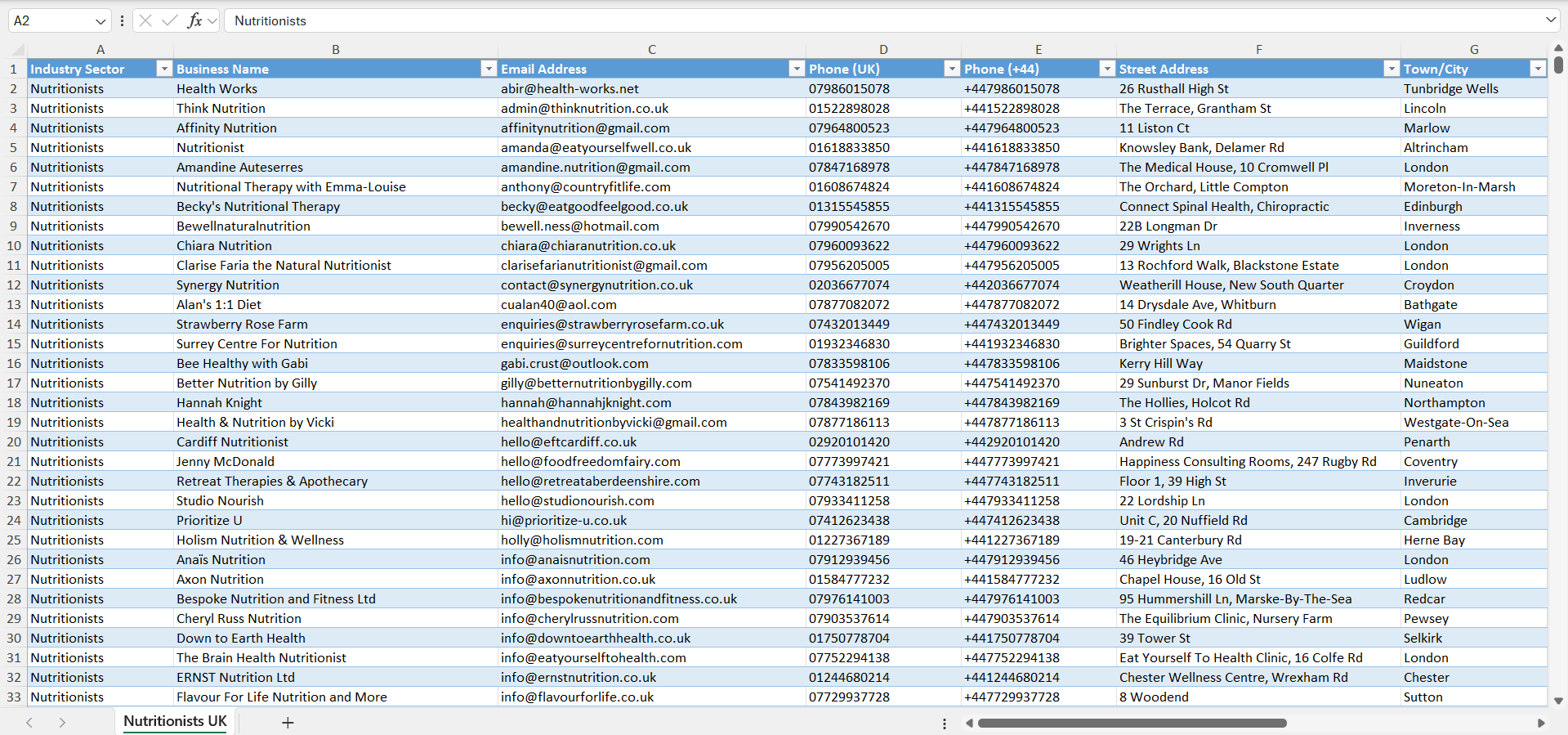This screenshot has width=1568, height=735.
Task: Select cell Bewellnaturalnutrition
Action: point(336,226)
